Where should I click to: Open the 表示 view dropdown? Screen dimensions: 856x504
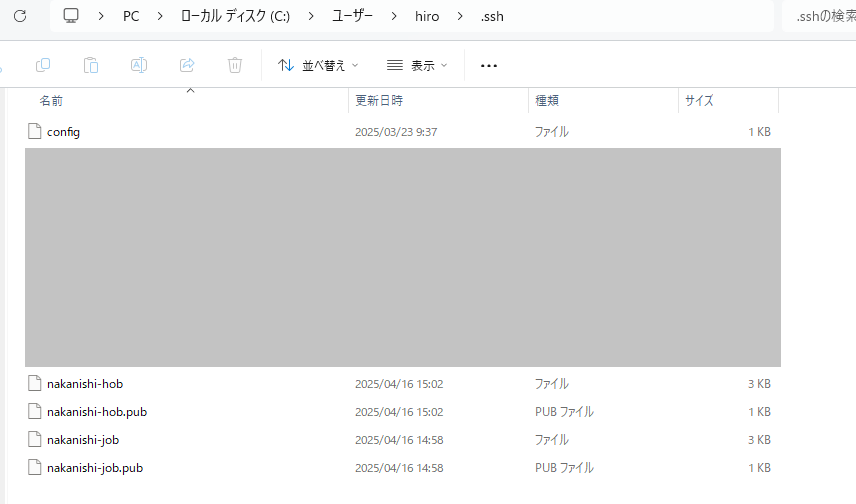click(417, 66)
